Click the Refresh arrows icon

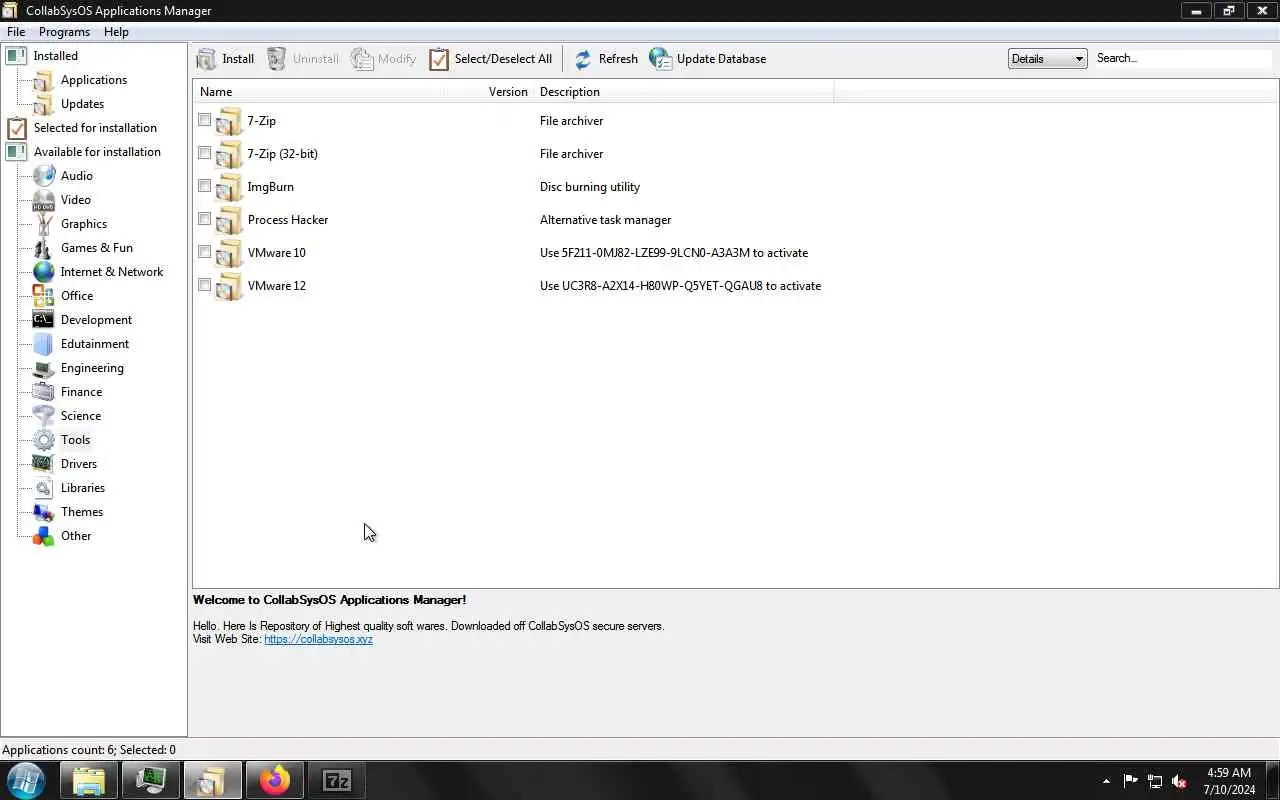point(583,59)
